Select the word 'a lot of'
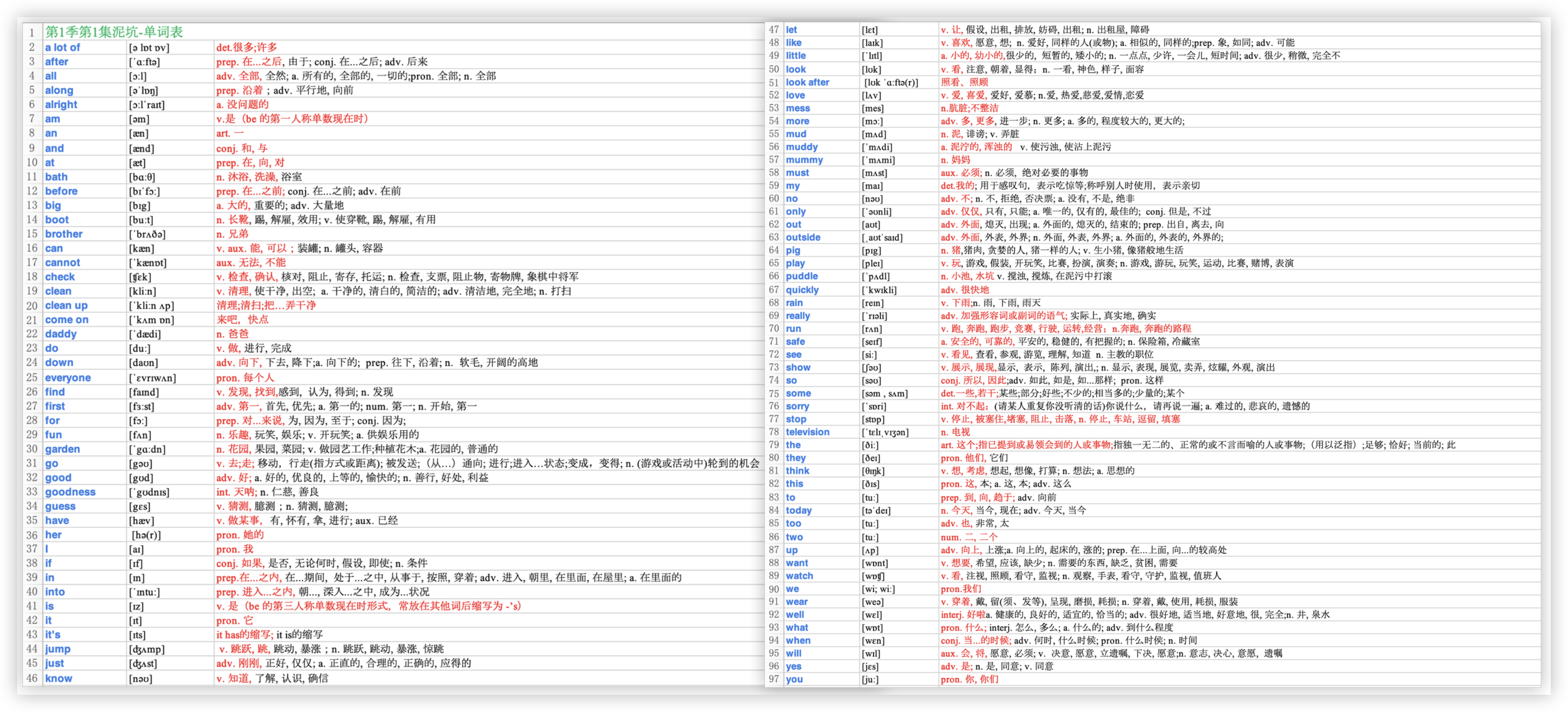The image size is (1568, 712). pos(63,47)
